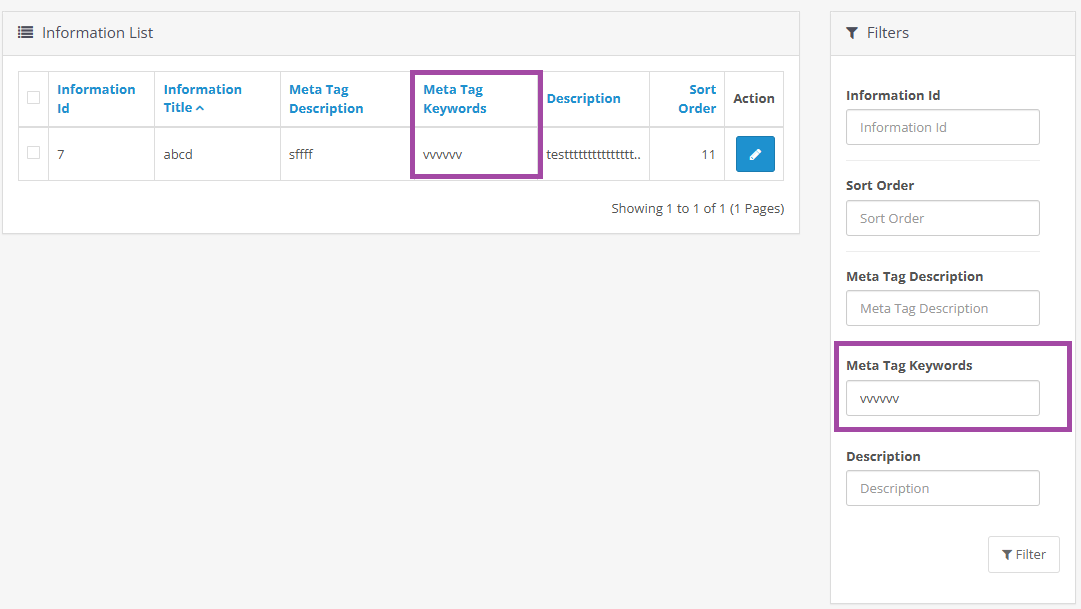Image resolution: width=1081 pixels, height=609 pixels.
Task: Sort table by Information Id
Action: pyautogui.click(x=96, y=98)
